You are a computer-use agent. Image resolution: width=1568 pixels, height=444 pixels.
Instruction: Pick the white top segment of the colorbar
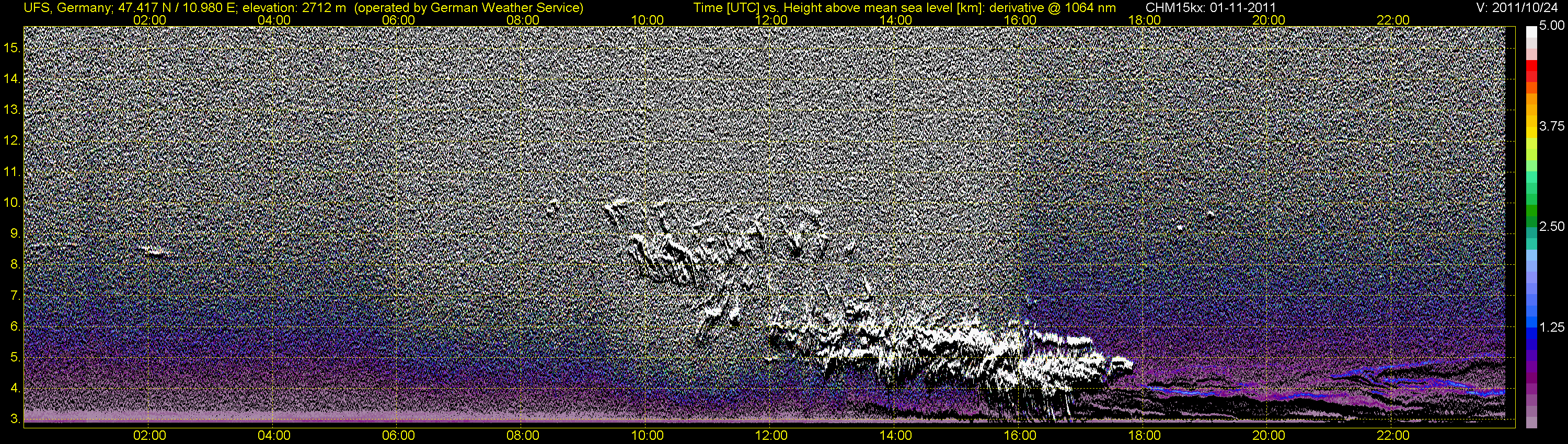(x=1531, y=32)
